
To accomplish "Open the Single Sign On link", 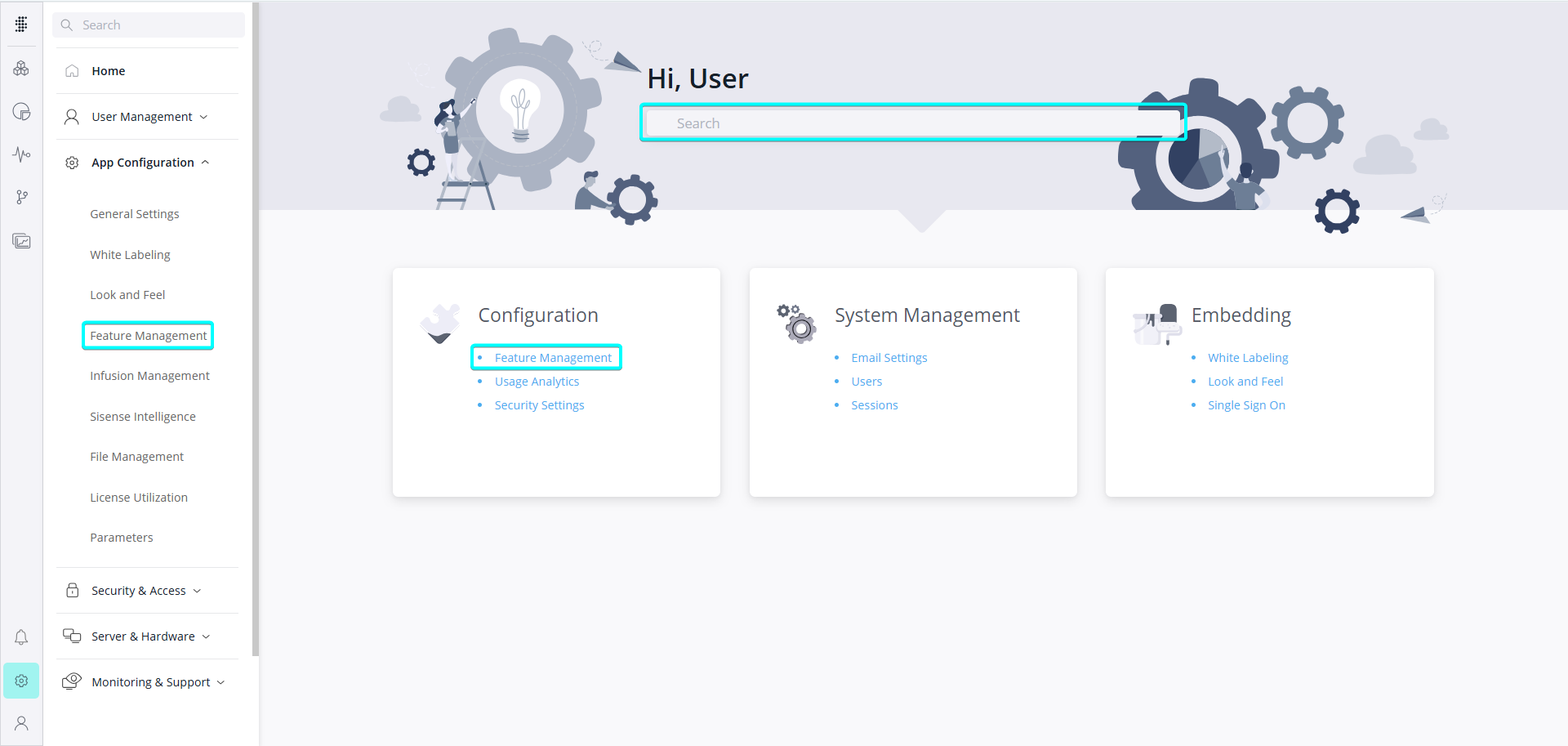I will pyautogui.click(x=1246, y=405).
